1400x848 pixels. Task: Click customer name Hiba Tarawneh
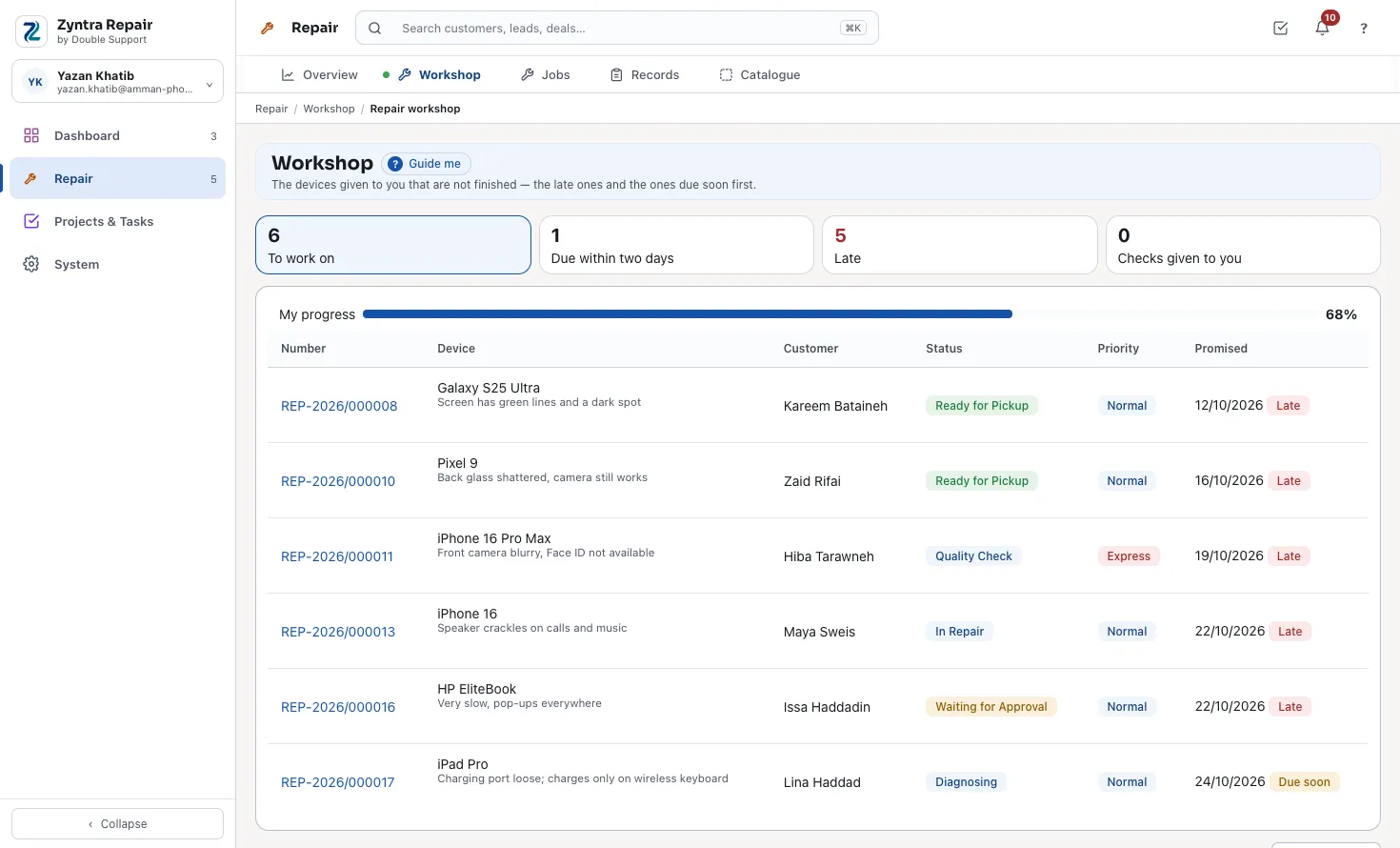(829, 556)
